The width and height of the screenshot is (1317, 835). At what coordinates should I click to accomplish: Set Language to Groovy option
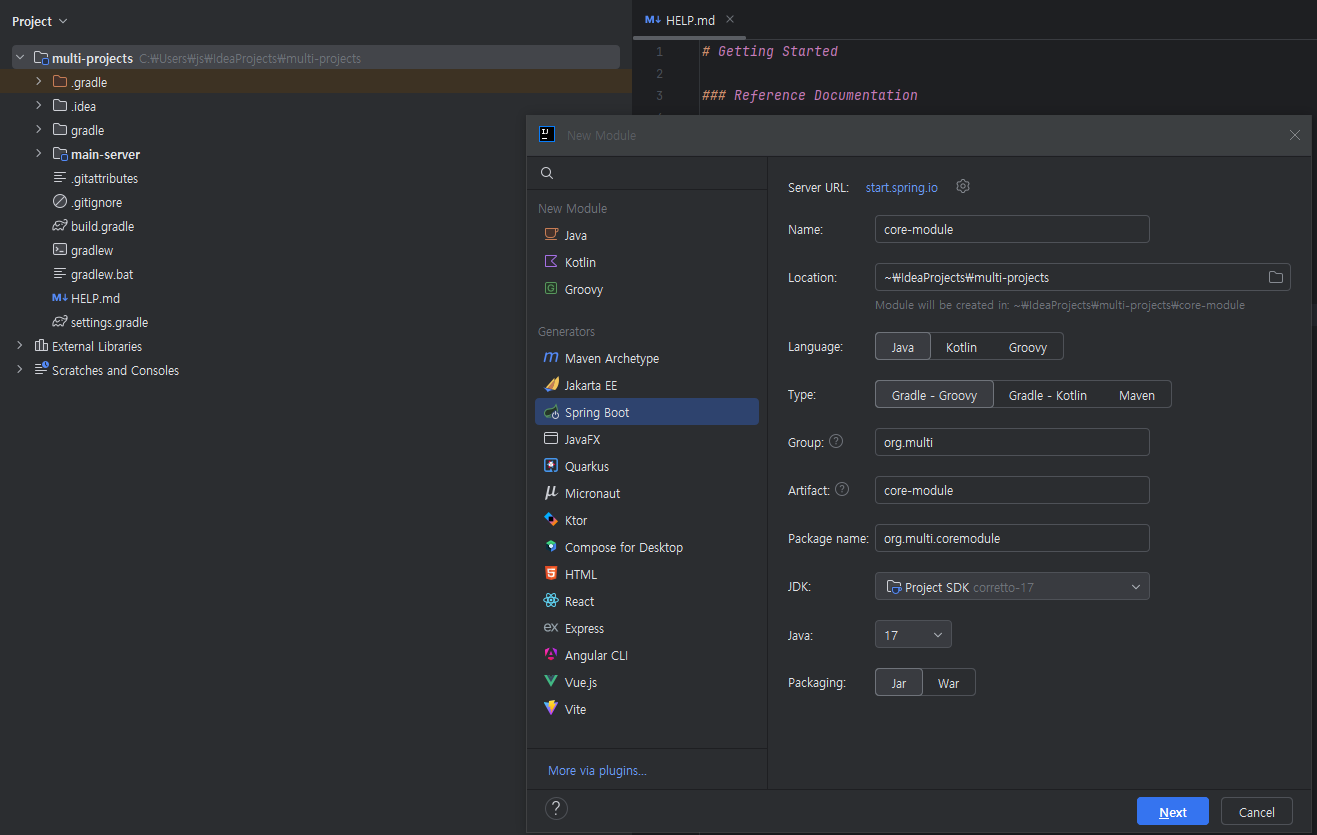click(1027, 347)
